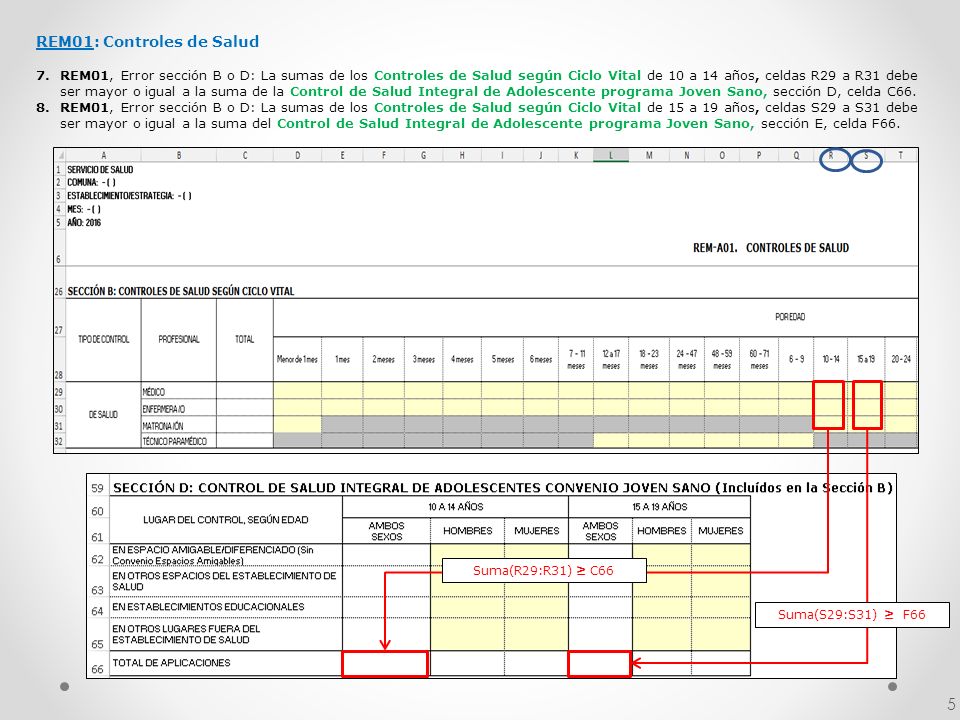Click the cell "MES: - ( )"
This screenshot has height=720, width=960.
[x=84, y=209]
